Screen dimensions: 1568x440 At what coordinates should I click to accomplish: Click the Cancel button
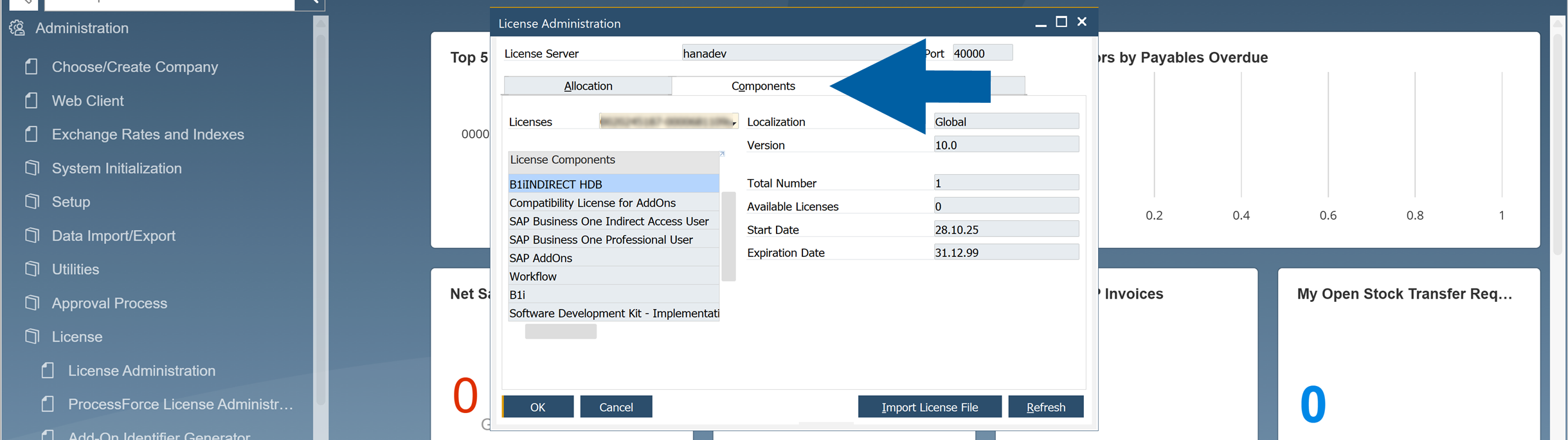tap(616, 407)
